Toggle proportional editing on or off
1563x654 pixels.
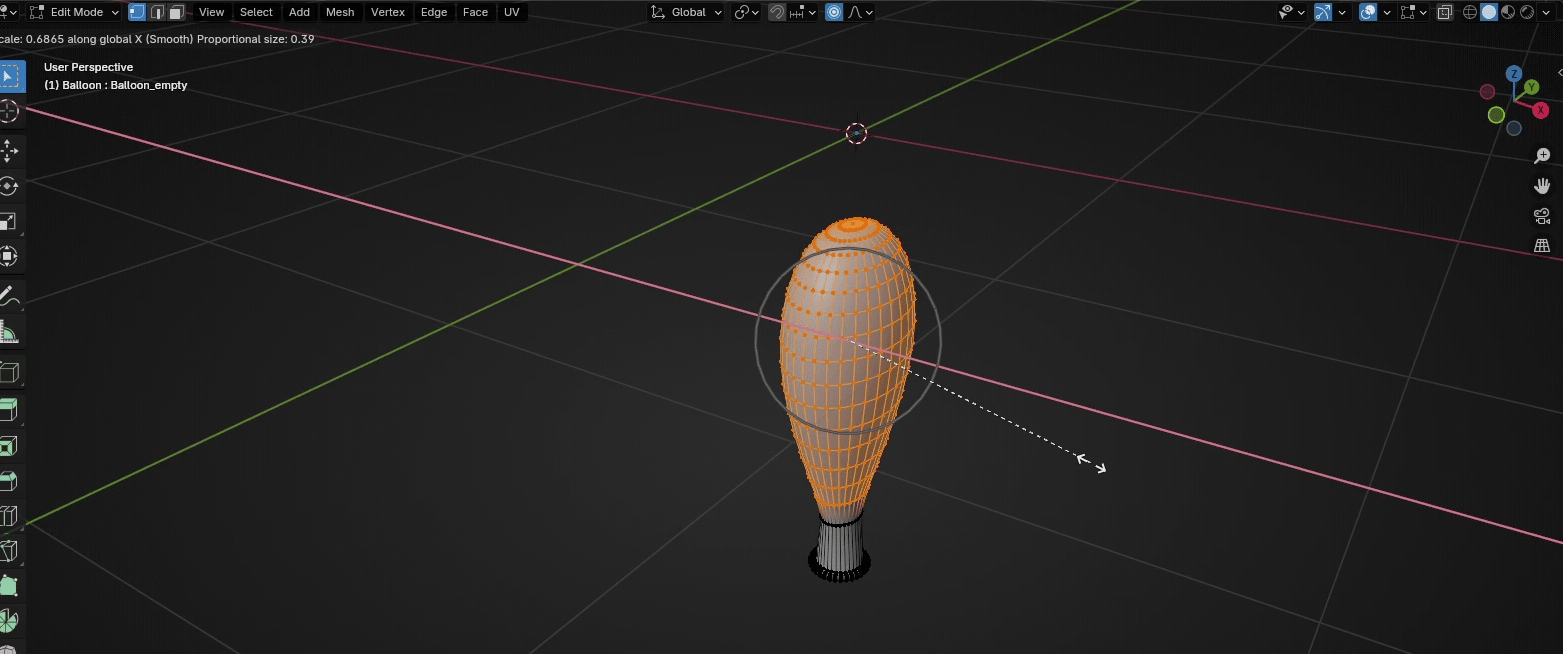tap(833, 12)
